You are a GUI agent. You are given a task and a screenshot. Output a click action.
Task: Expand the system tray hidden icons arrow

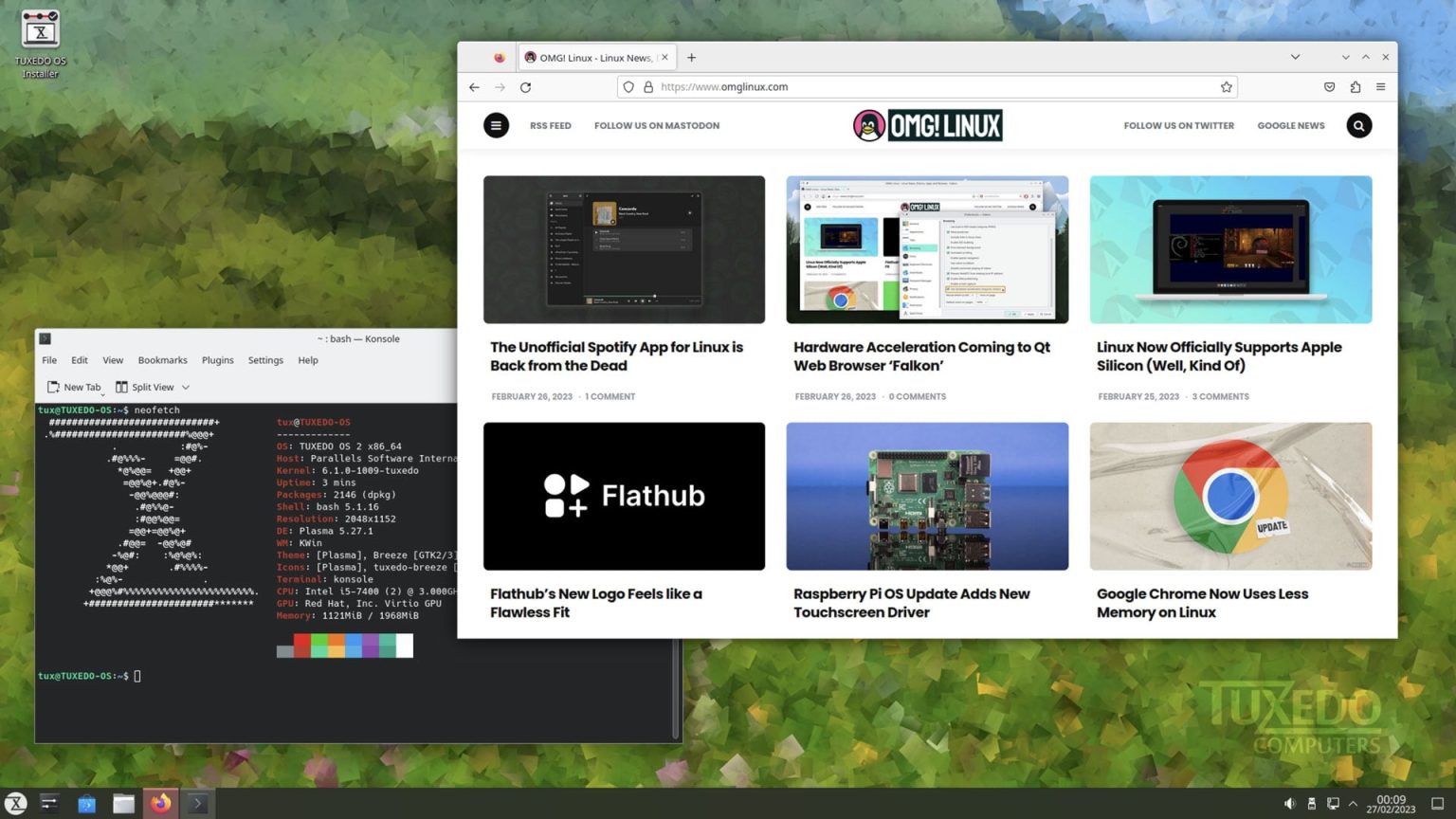coord(1355,803)
